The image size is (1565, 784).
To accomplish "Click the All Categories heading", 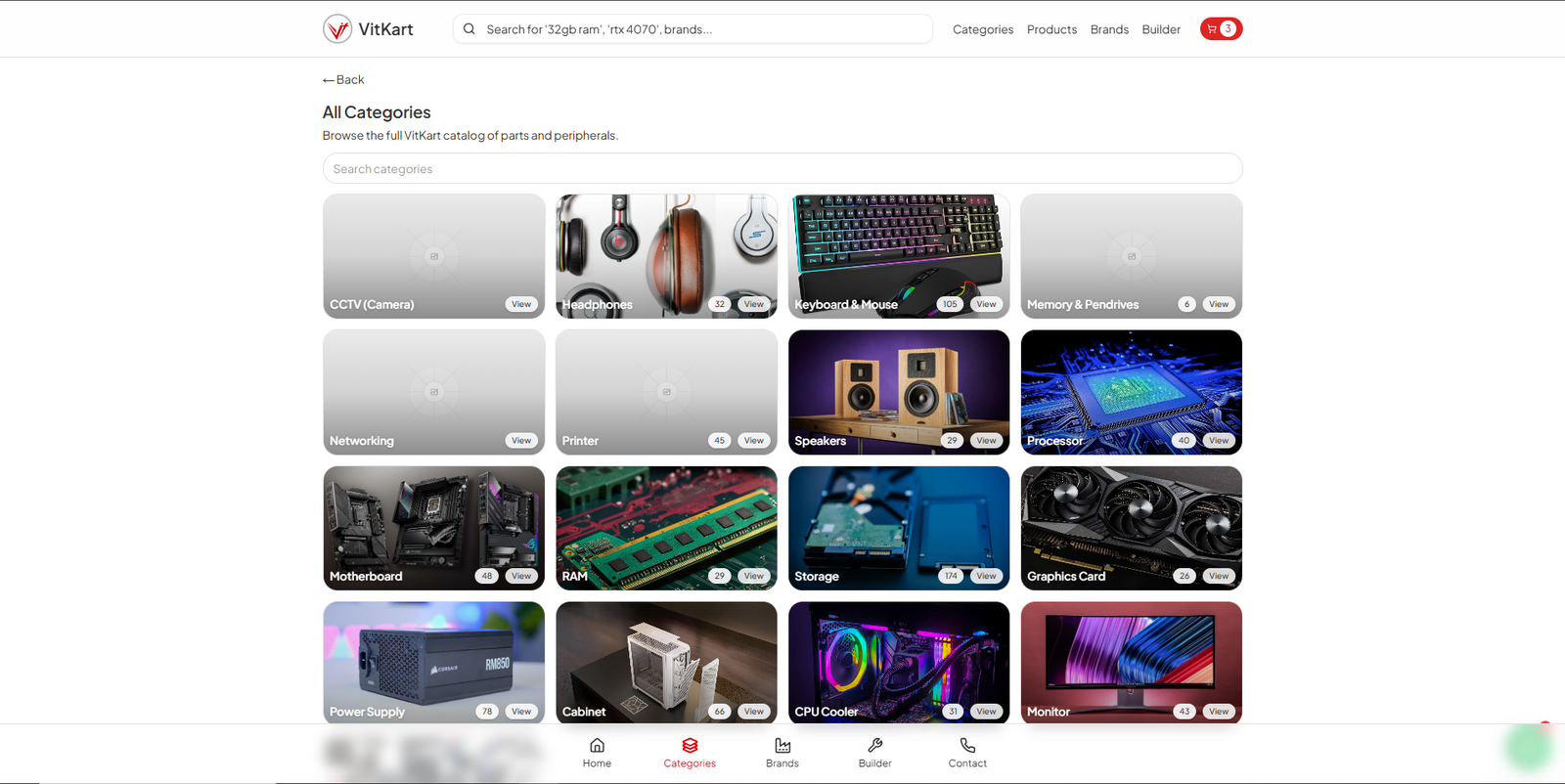I will pos(377,112).
